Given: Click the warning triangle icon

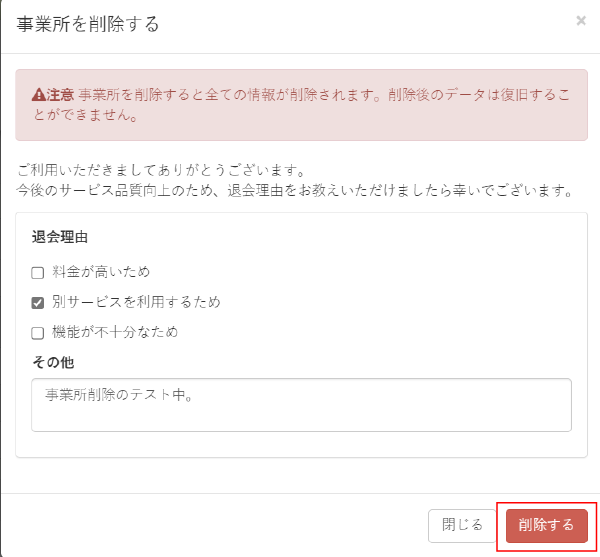Looking at the screenshot, I should pos(39,94).
